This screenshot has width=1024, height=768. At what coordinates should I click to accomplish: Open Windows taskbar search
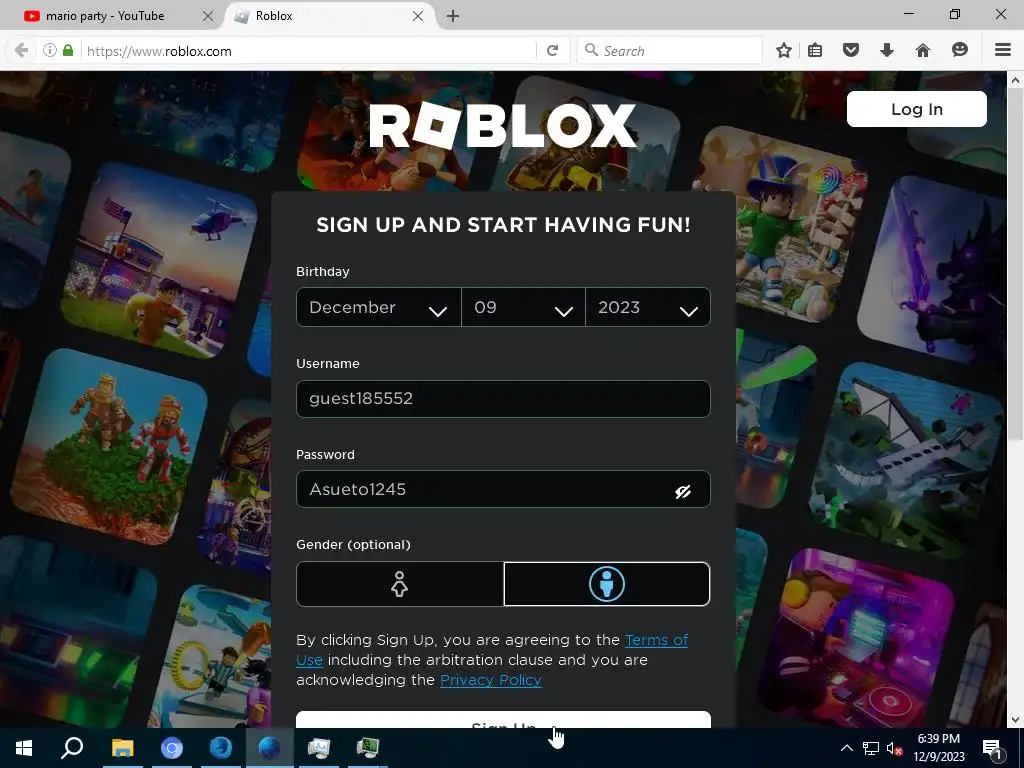[72, 748]
